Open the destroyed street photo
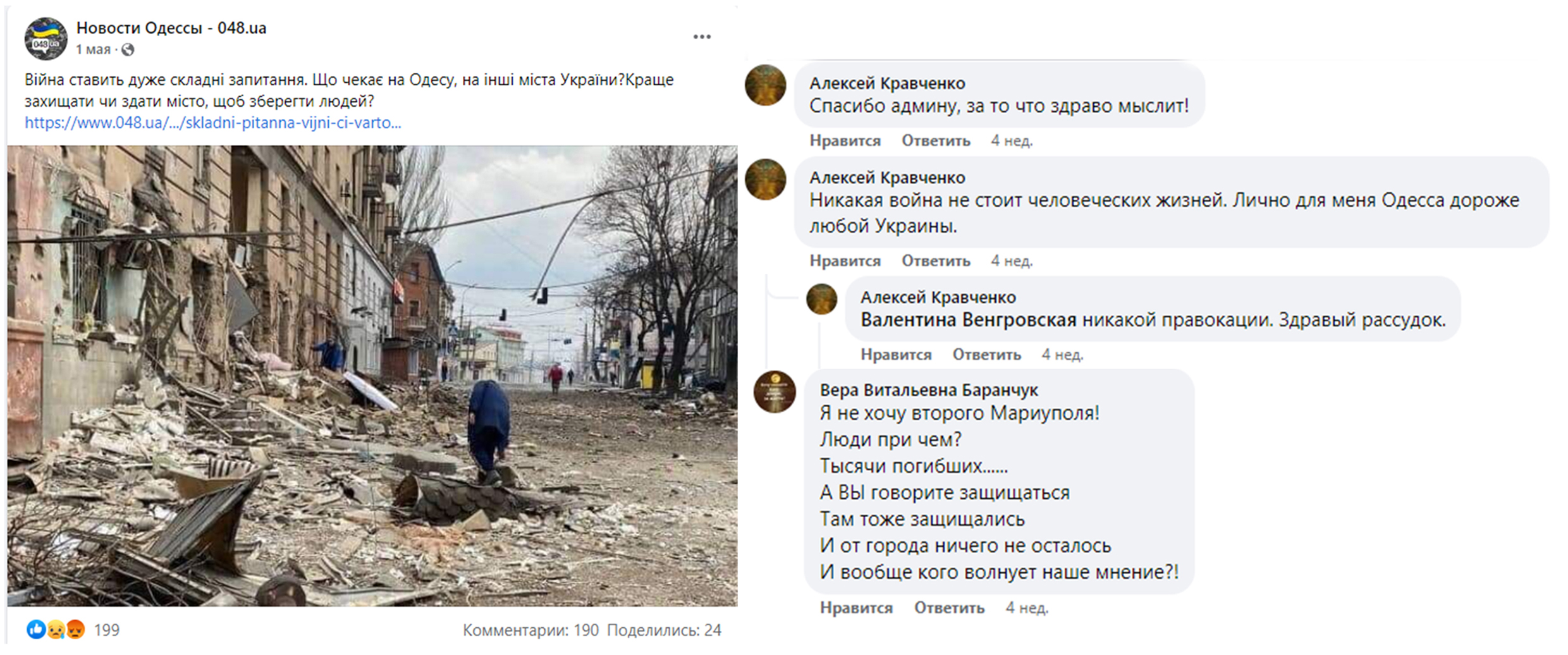The image size is (1568, 655). point(372,376)
